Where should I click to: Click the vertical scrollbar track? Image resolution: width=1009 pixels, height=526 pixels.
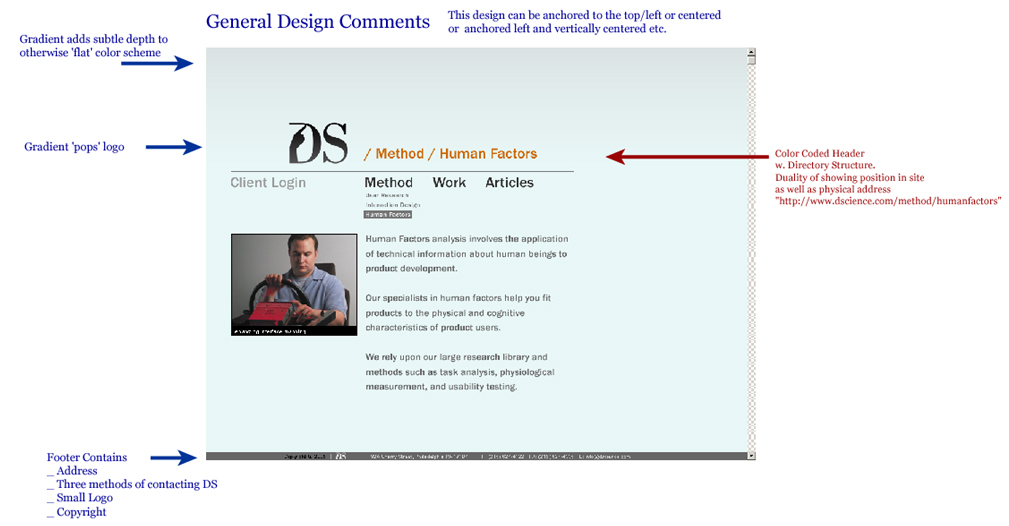[751, 250]
